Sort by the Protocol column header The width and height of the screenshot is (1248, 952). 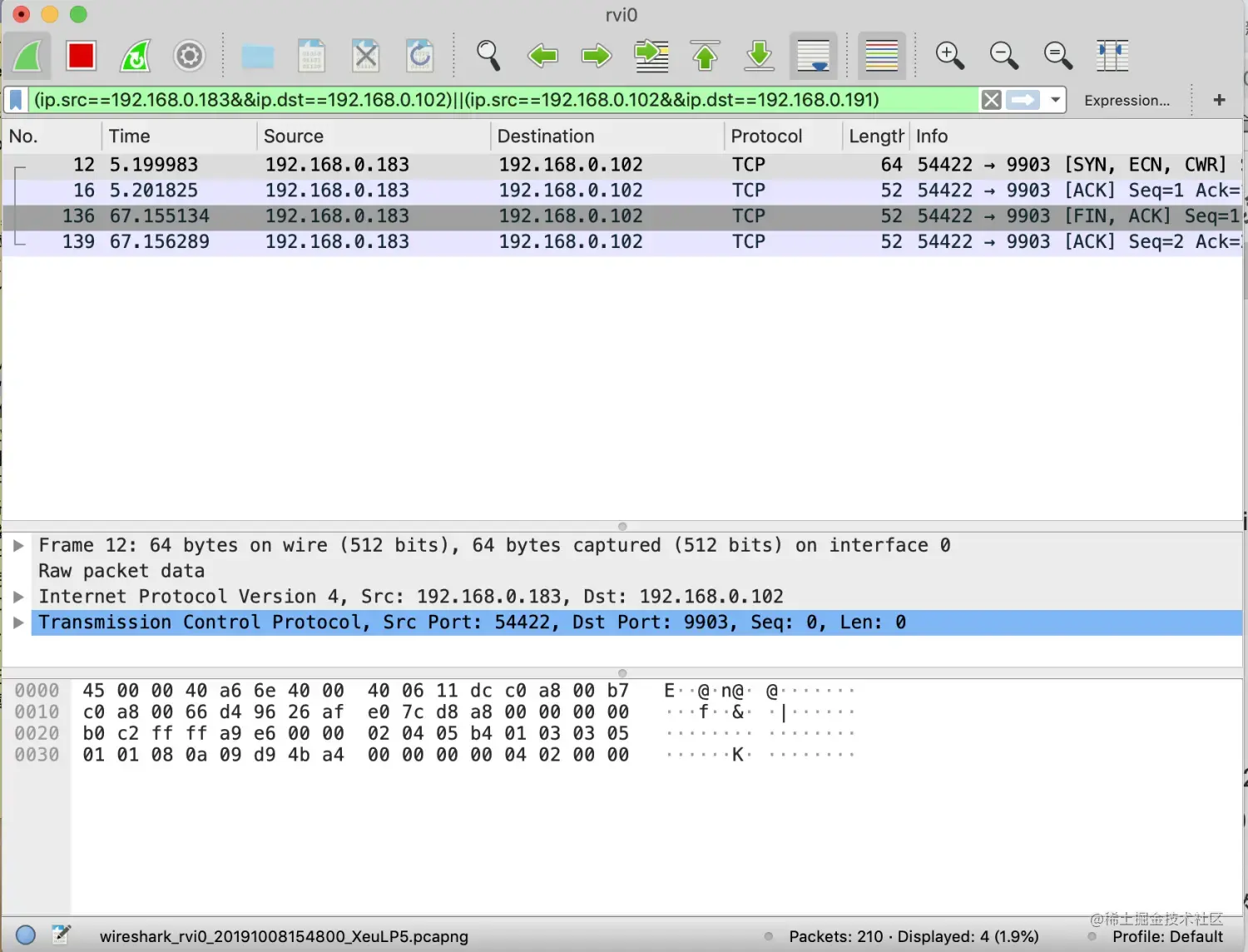tap(784, 136)
